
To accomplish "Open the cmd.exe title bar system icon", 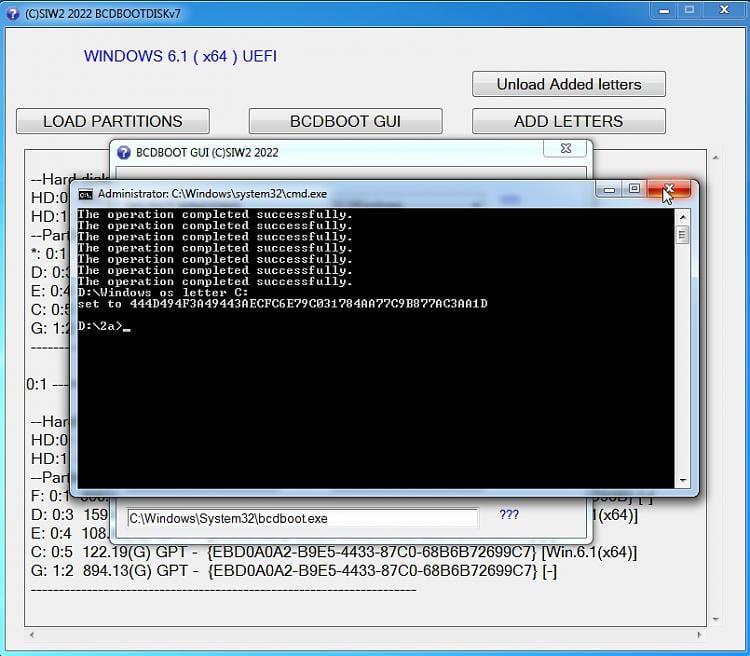I will (86, 194).
